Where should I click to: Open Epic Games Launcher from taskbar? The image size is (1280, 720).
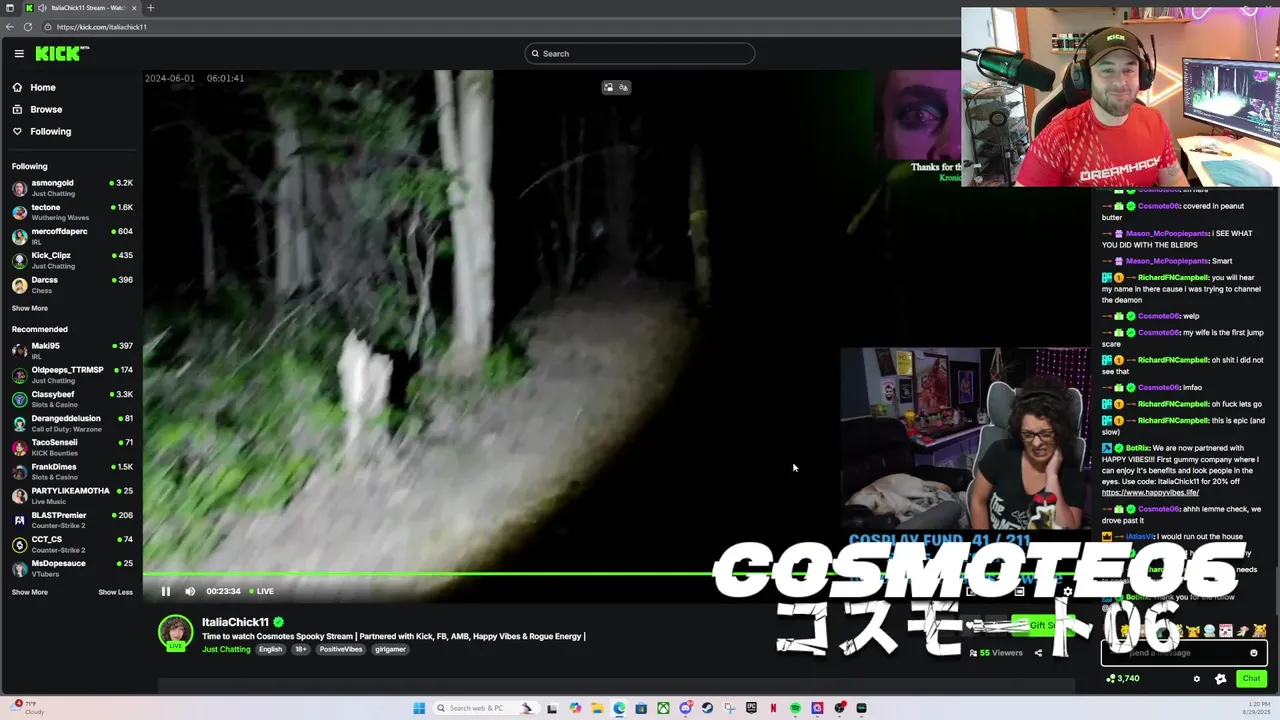pyautogui.click(x=751, y=708)
